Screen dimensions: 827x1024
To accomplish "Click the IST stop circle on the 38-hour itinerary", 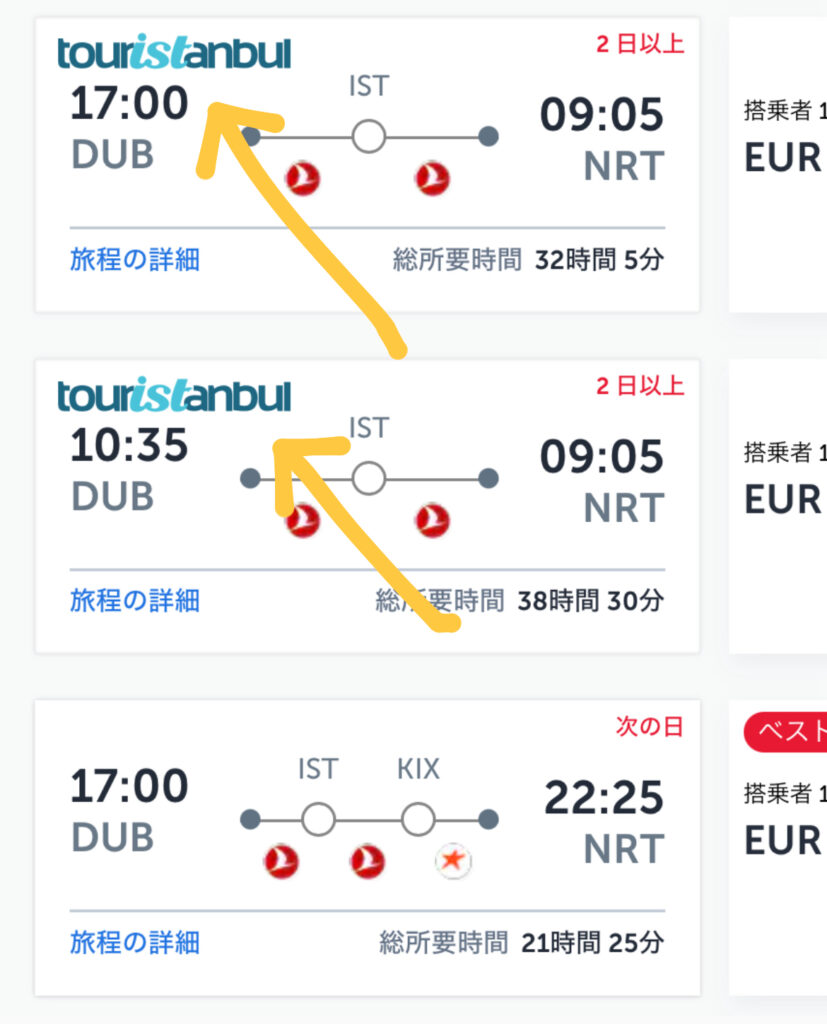I will (x=369, y=478).
